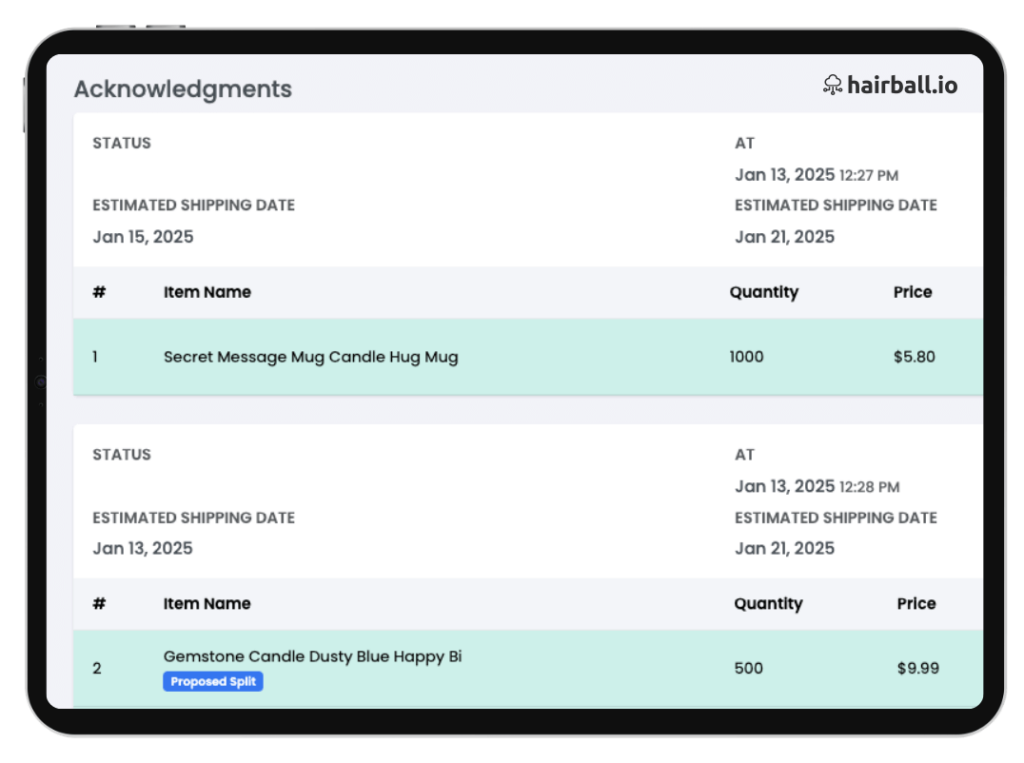Click the quantity 1000 cell
Screen dimensions: 1024x763
746,357
